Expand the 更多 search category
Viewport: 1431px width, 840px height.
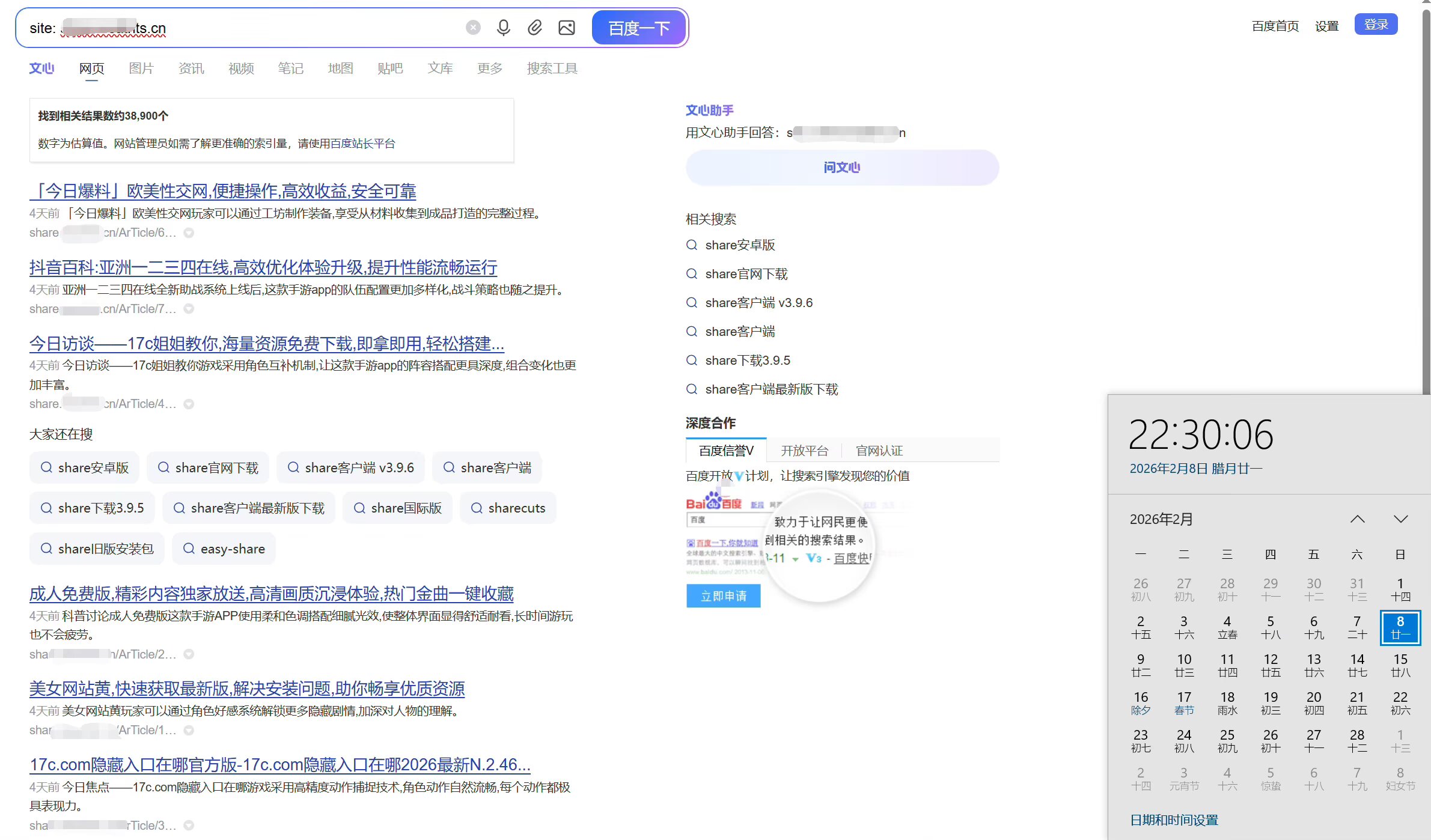point(489,68)
